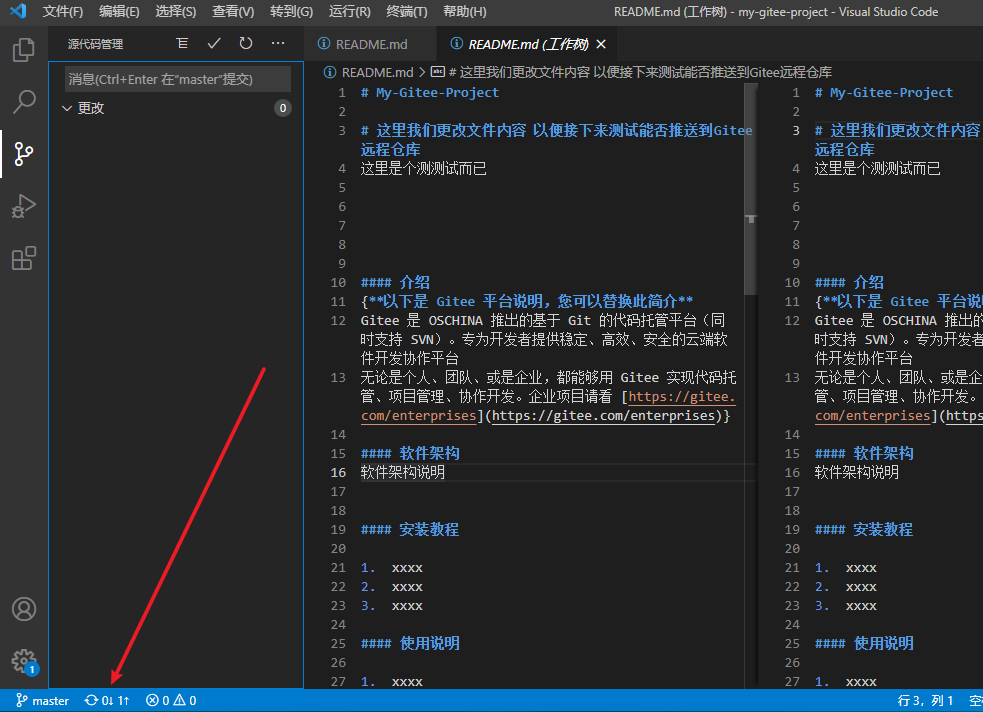Click master branch in status bar

(42, 701)
